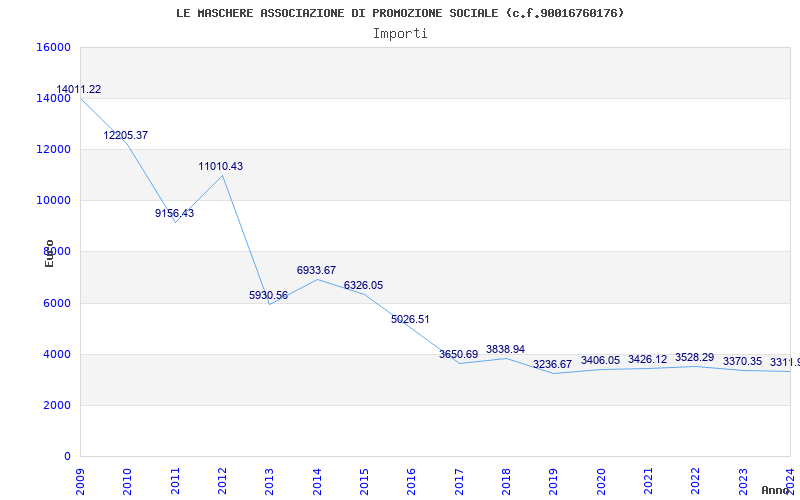Click the data label 3426.12

point(647,360)
